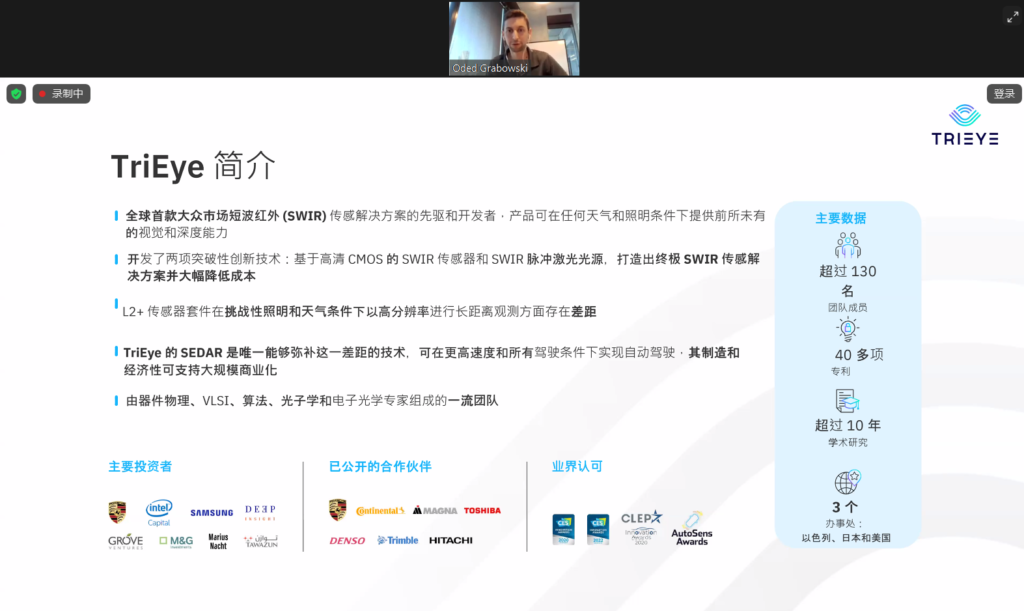Click the Intel Capital investor logo
The height and width of the screenshot is (611, 1024).
coord(159,512)
